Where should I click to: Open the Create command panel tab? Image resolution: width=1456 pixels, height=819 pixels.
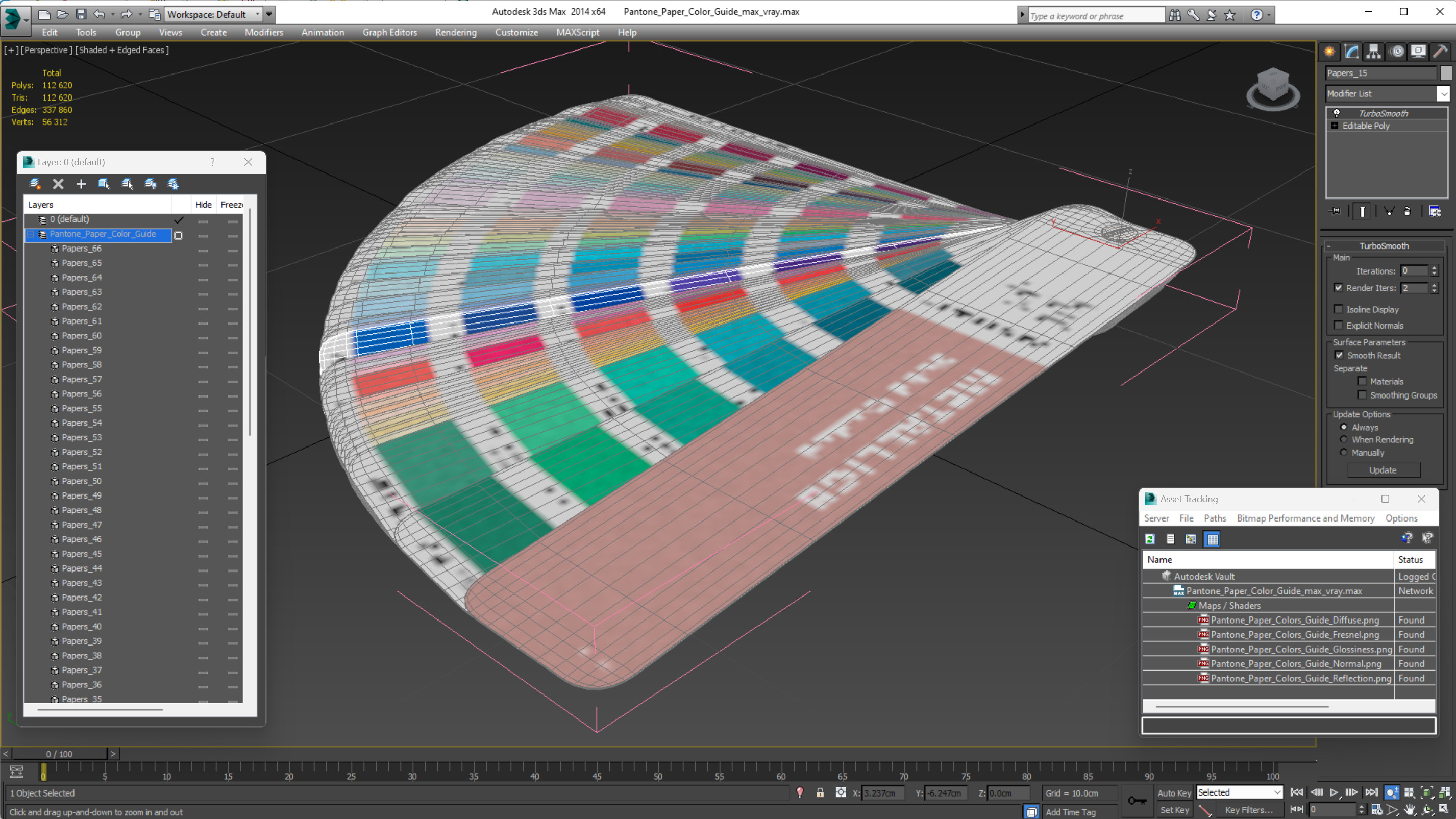tap(1329, 52)
